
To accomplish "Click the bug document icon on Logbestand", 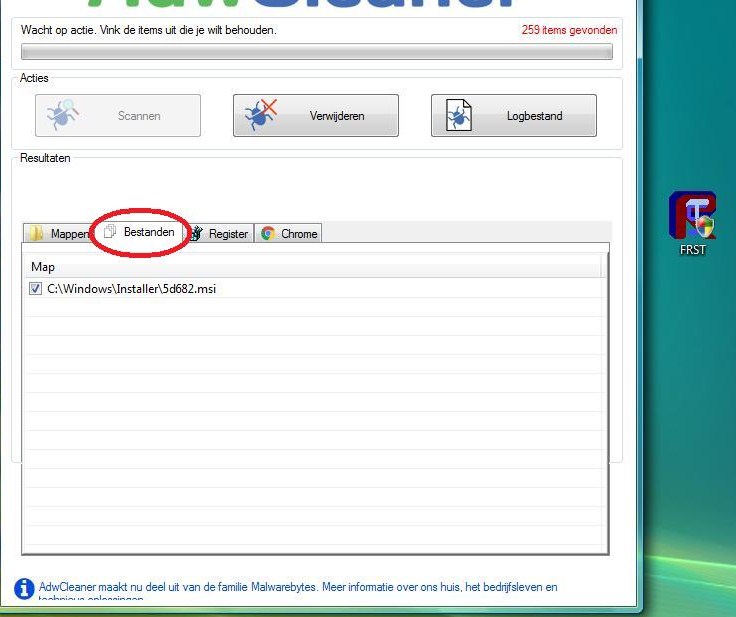I will 458,115.
